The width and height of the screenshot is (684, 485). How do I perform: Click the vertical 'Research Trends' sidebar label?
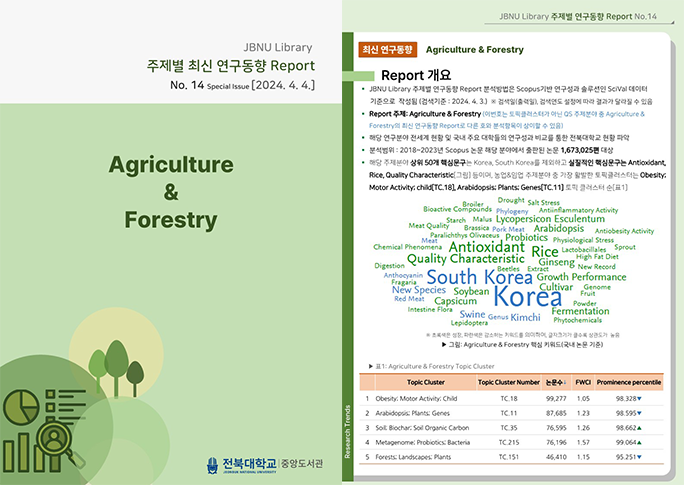(x=347, y=431)
